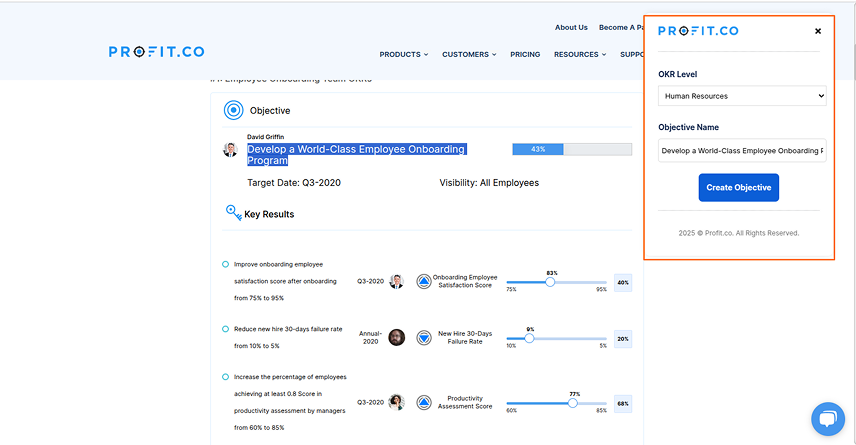This screenshot has height=445, width=856.
Task: Click the Create Objective button
Action: click(739, 188)
